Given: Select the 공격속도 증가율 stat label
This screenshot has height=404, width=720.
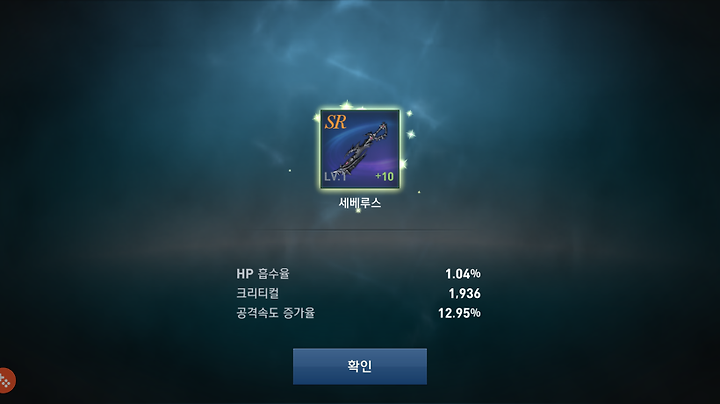Looking at the screenshot, I should 276,313.
